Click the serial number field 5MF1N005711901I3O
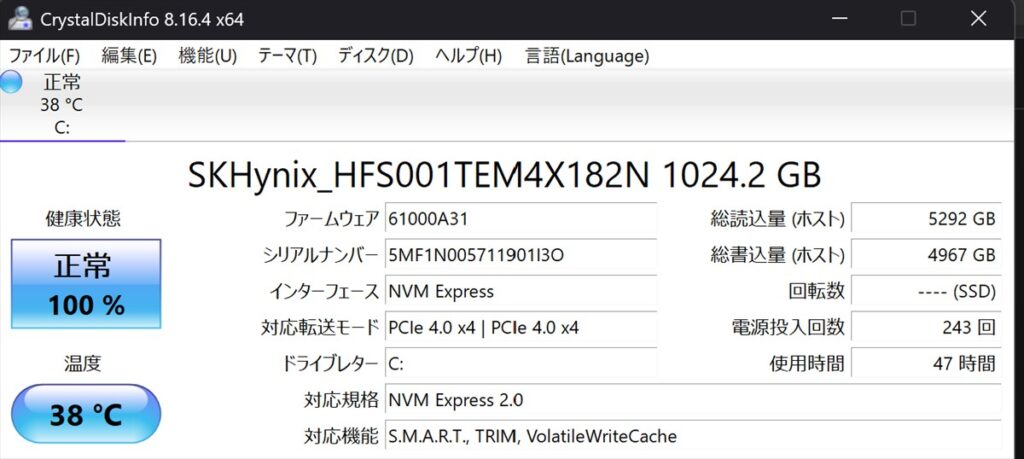This screenshot has width=1024, height=459. (x=521, y=255)
